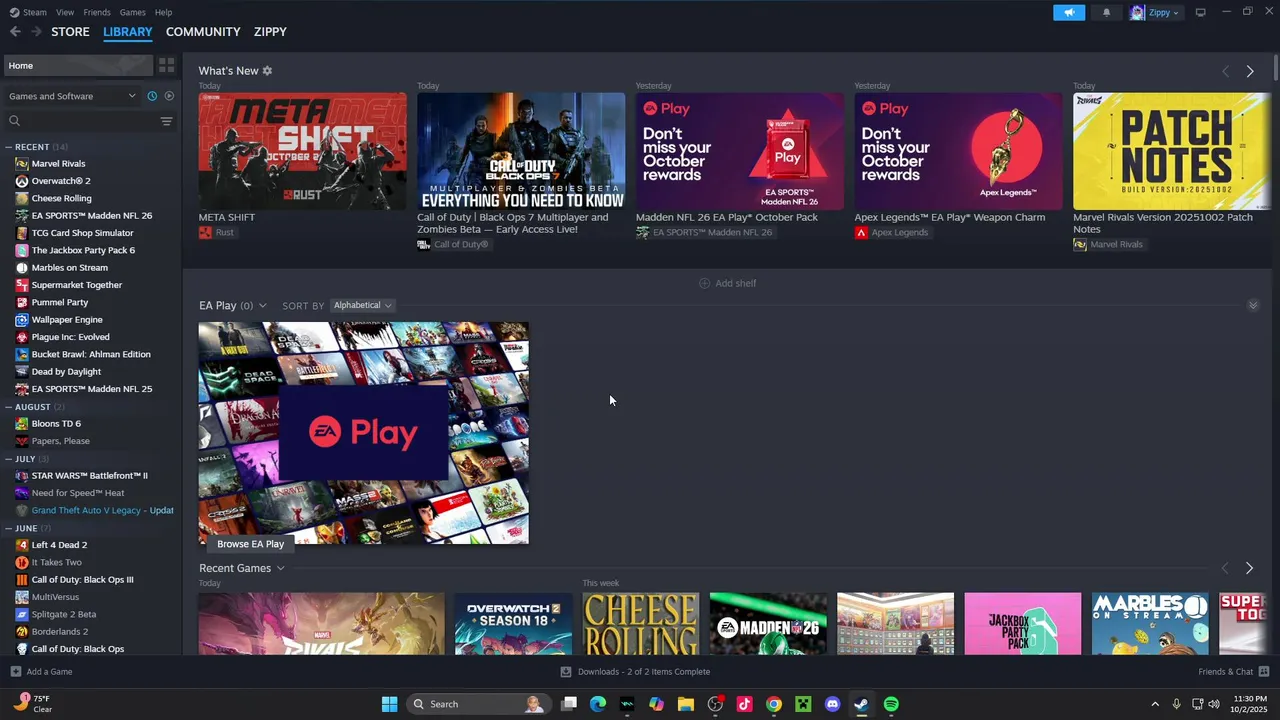Advance Recent Games with right arrow
Viewport: 1280px width, 720px height.
pos(1249,568)
